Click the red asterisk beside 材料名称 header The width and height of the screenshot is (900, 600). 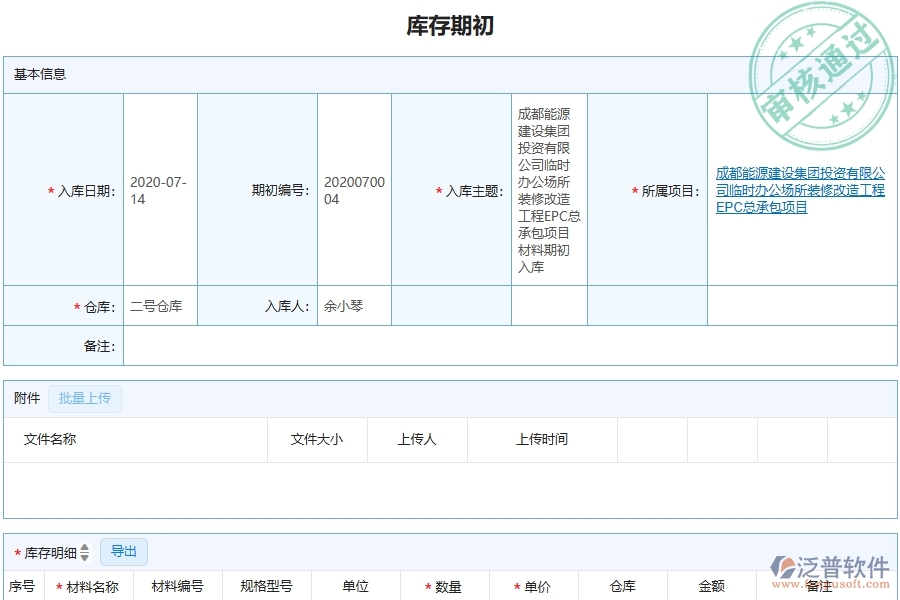[57, 587]
